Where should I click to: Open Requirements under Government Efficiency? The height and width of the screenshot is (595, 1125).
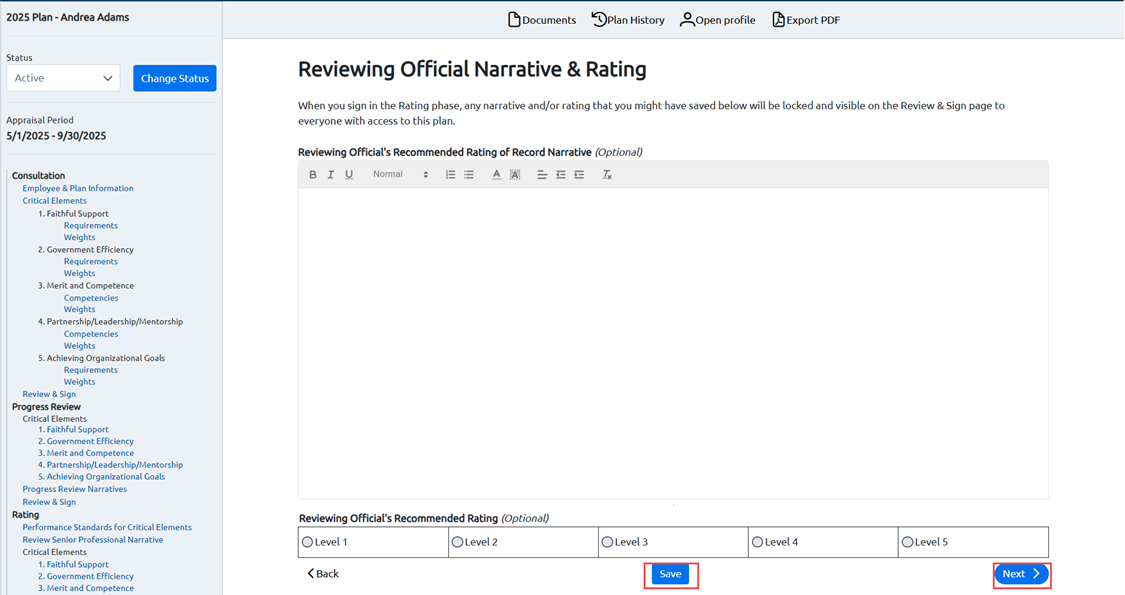tap(90, 261)
